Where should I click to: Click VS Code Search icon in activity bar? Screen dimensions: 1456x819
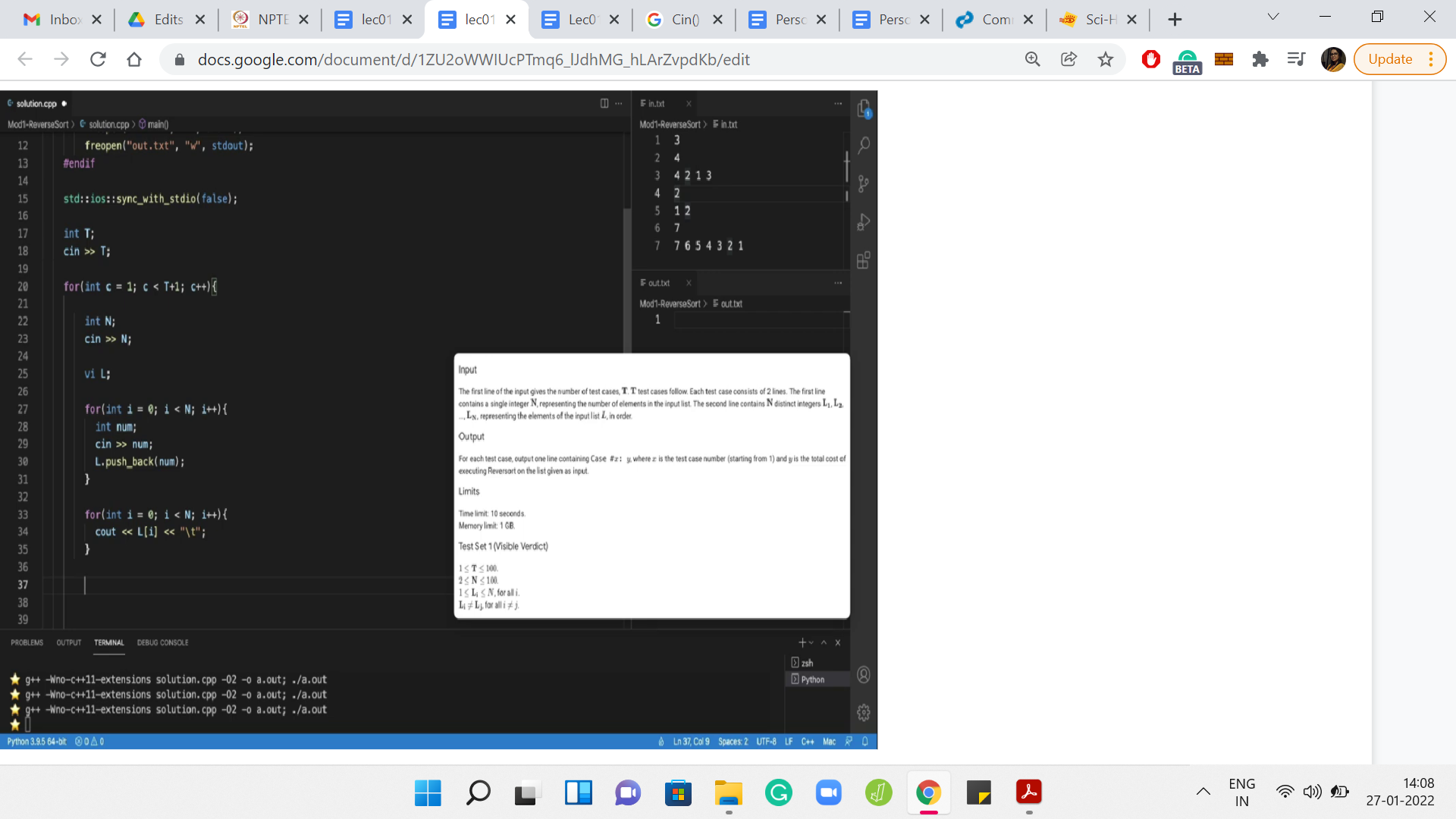864,146
